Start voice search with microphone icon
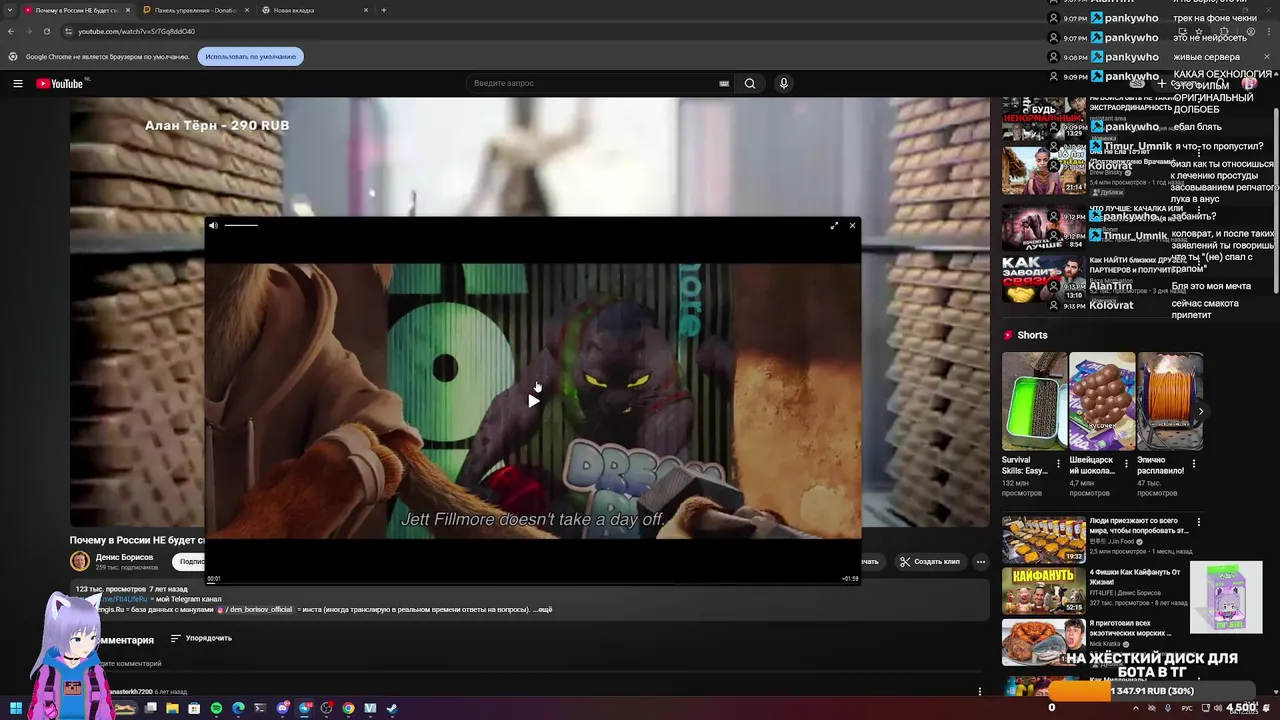 pyautogui.click(x=784, y=84)
